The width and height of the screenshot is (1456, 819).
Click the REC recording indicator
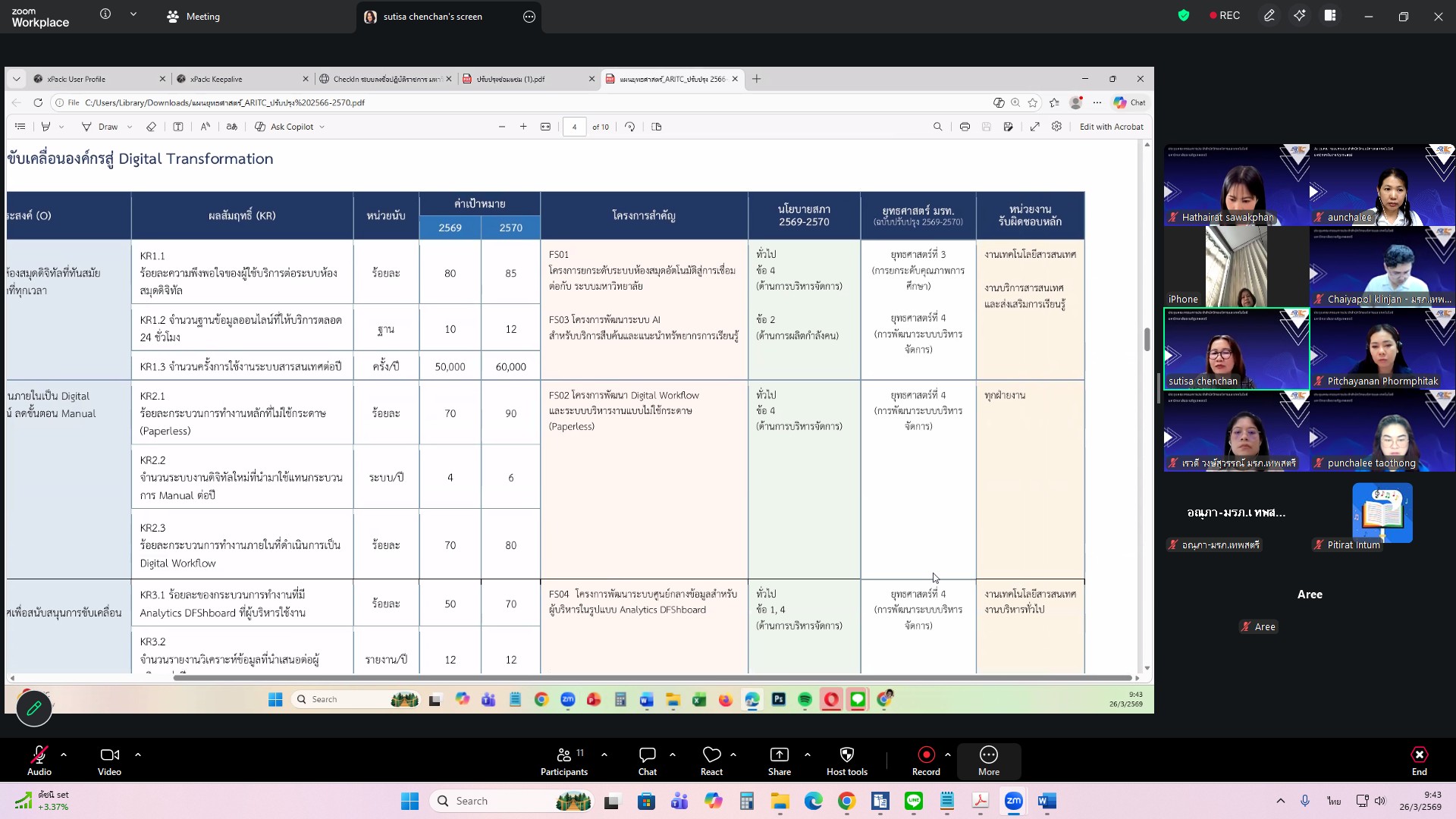point(1225,15)
